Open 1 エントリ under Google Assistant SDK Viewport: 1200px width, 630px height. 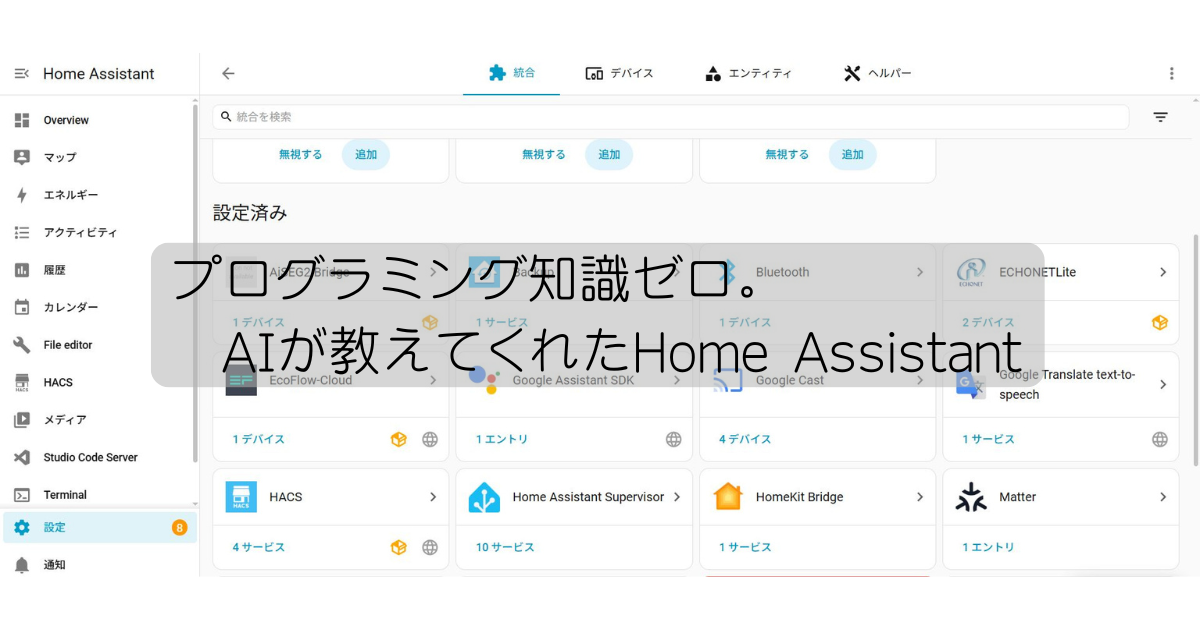point(502,439)
